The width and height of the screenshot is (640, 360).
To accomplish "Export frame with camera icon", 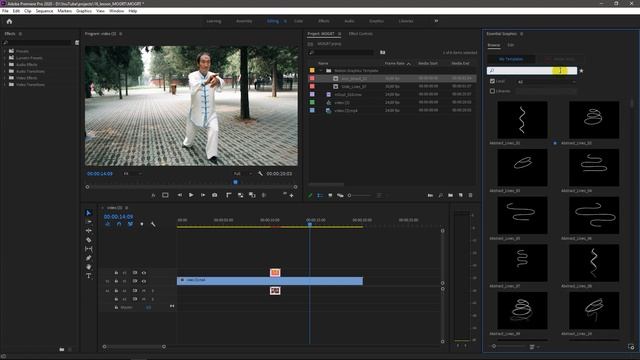I will 214,196.
